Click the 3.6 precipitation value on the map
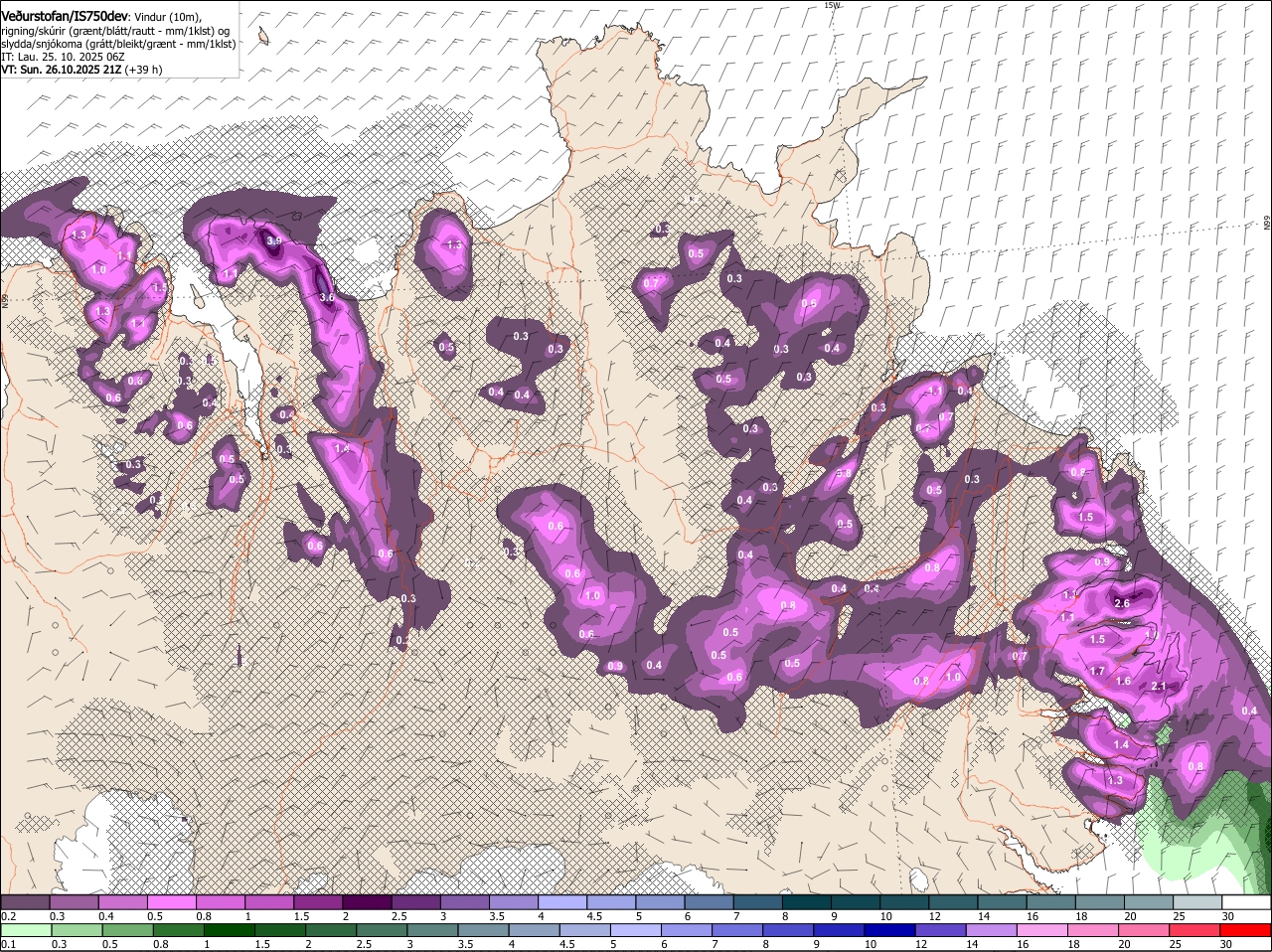The height and width of the screenshot is (952, 1272). click(327, 297)
